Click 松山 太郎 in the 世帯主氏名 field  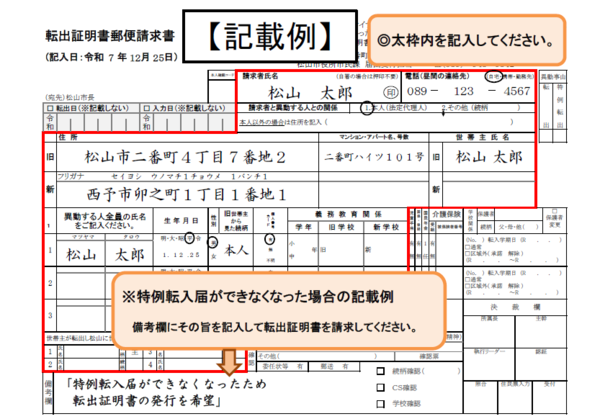(489, 157)
